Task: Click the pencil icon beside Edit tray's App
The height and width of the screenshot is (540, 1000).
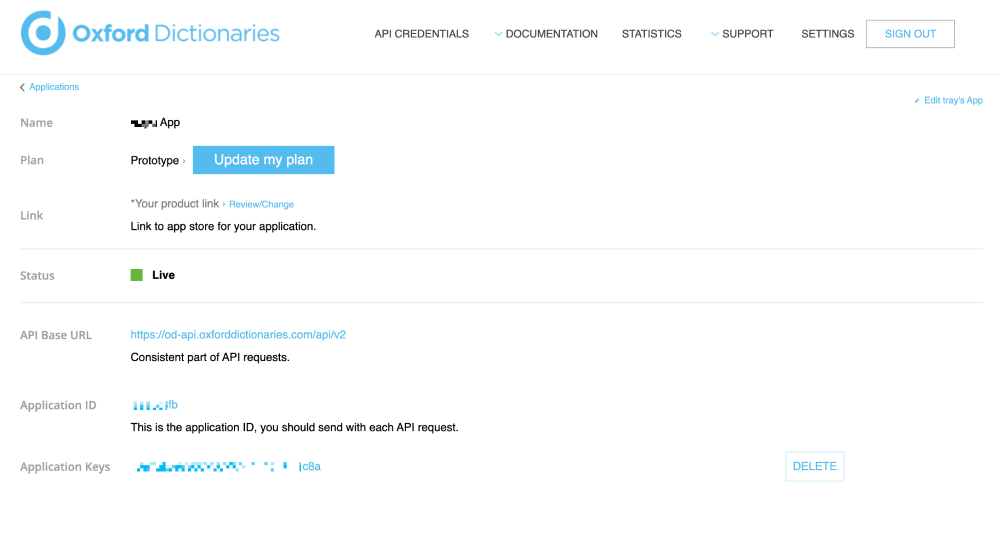Action: click(917, 101)
